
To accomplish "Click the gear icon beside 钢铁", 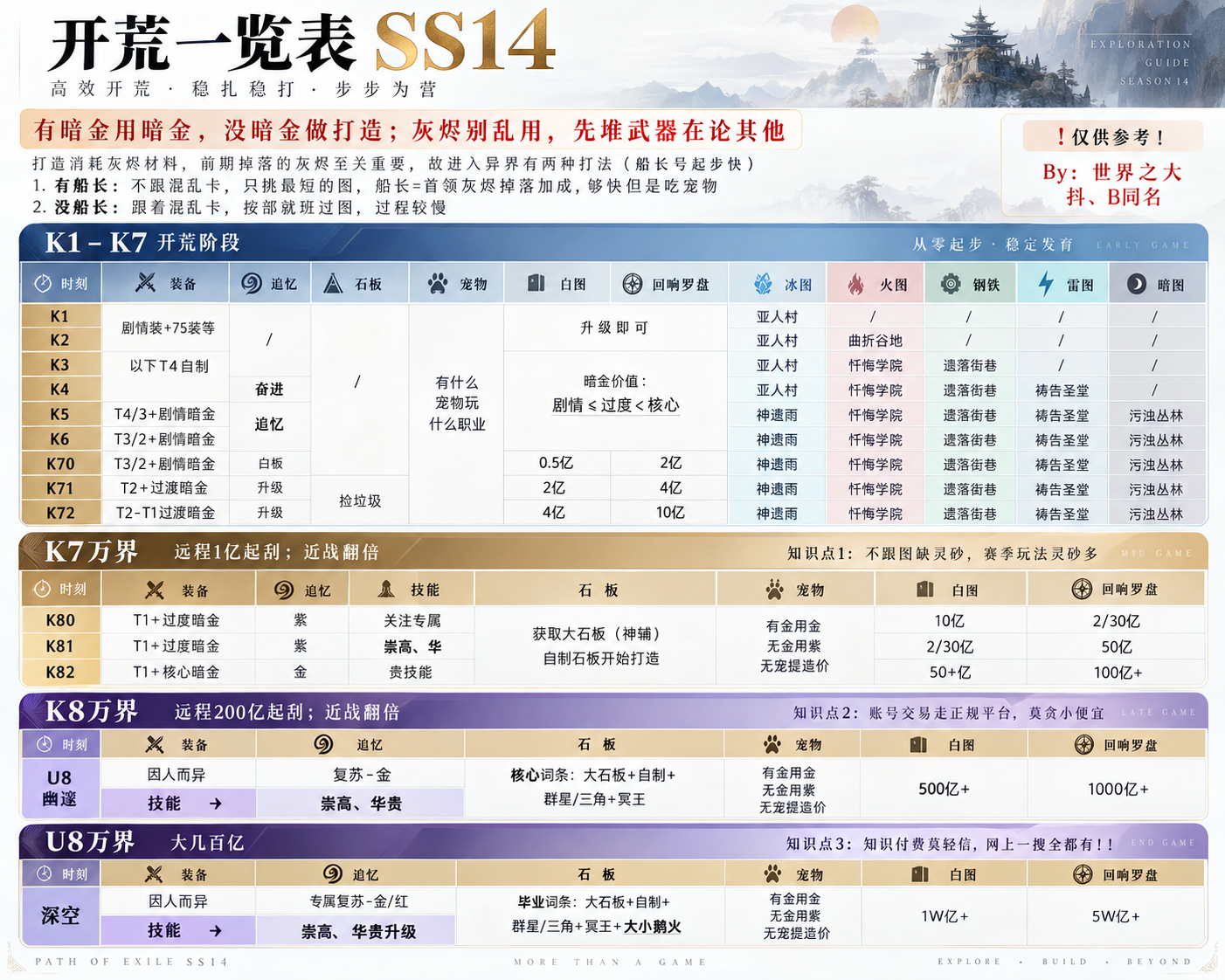I will (x=951, y=284).
